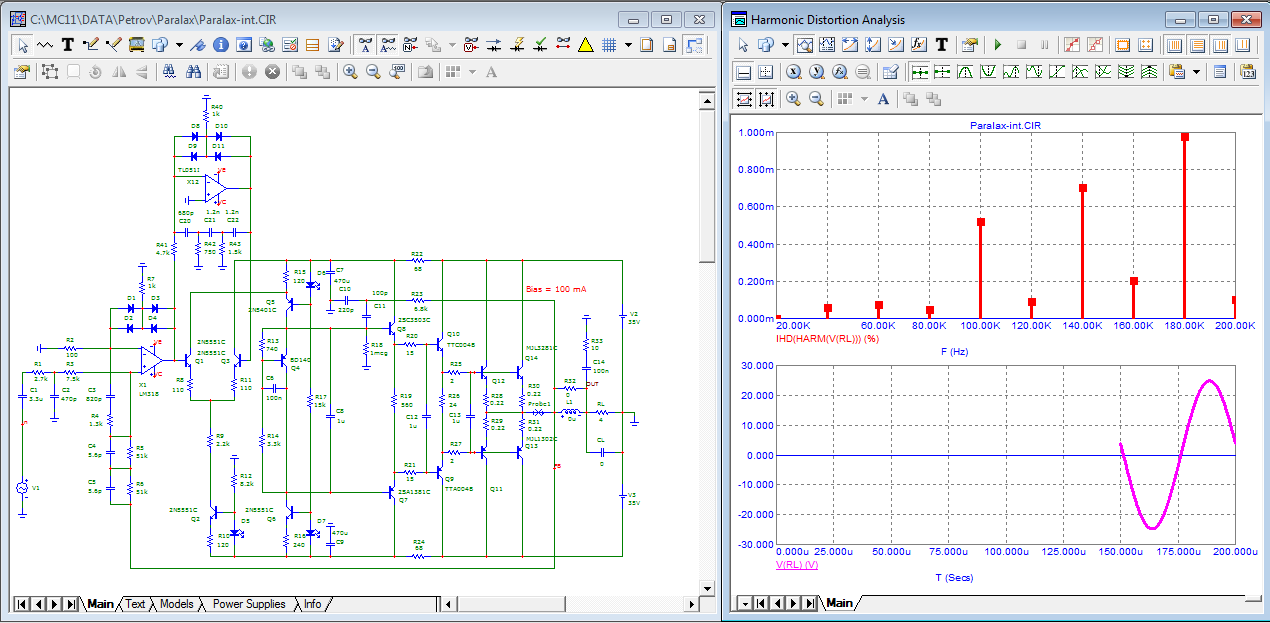The image size is (1270, 623).
Task: Open the Power Supplies tab
Action: [x=249, y=604]
